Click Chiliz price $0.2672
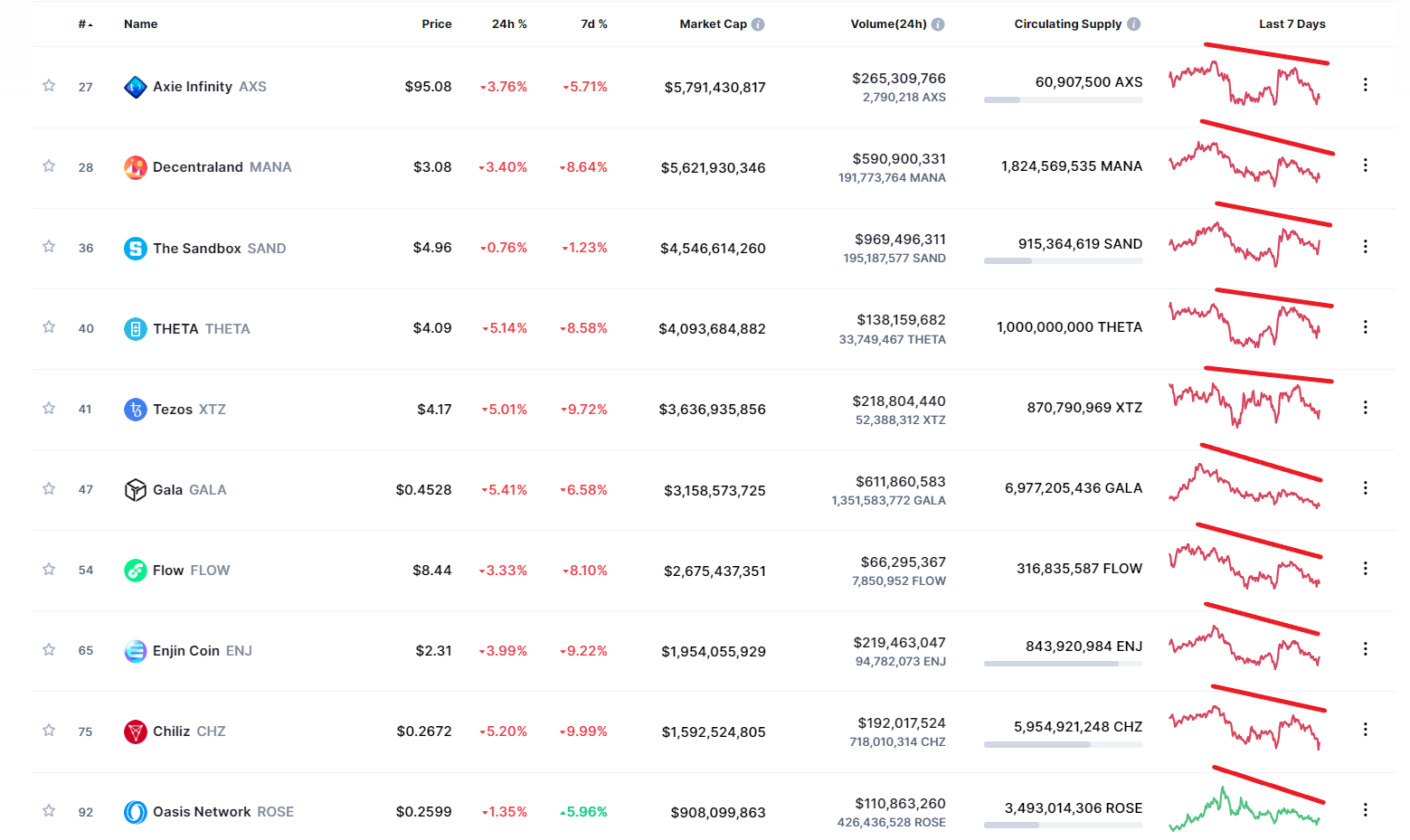The height and width of the screenshot is (840, 1410). pos(424,731)
